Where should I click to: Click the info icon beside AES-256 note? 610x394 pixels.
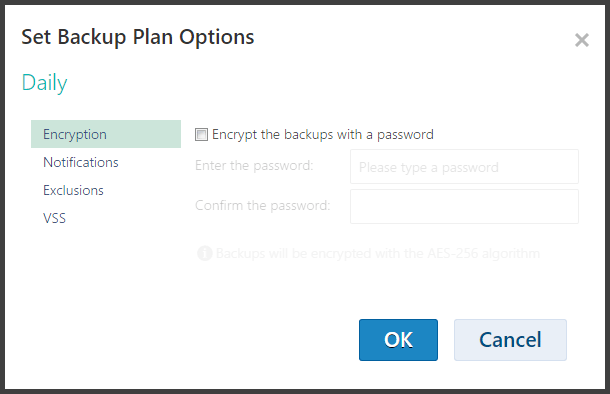pos(205,253)
